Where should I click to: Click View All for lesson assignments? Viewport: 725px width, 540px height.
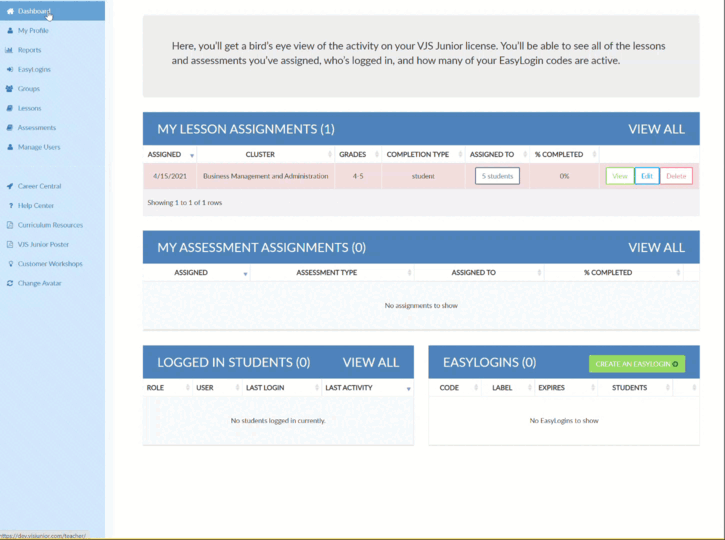656,129
